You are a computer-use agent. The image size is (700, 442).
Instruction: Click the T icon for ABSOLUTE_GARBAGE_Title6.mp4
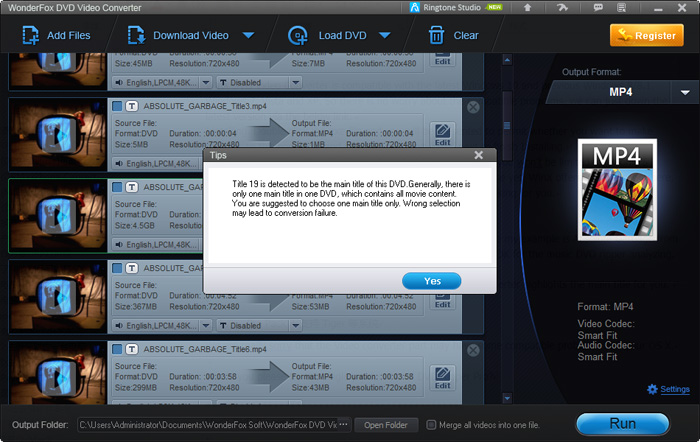click(131, 349)
